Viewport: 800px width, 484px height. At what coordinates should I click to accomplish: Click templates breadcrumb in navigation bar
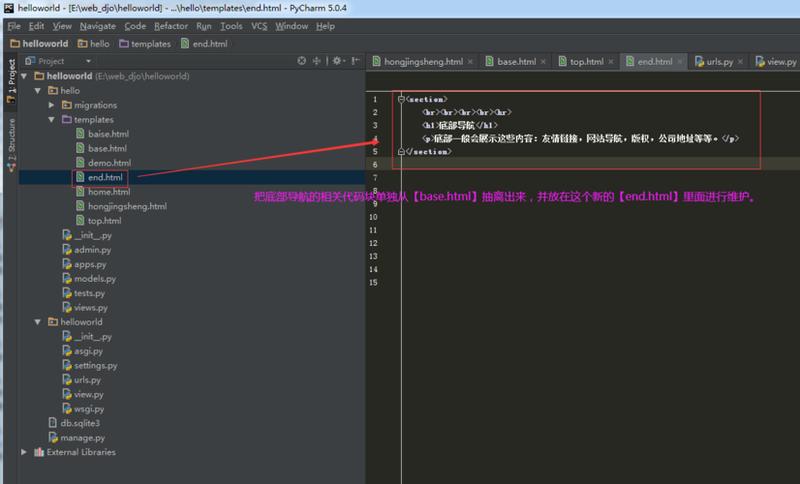(x=145, y=44)
